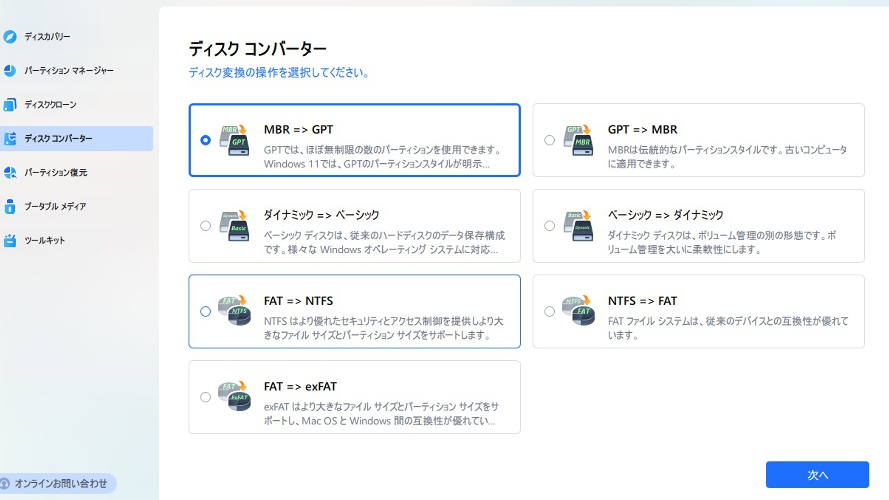The height and width of the screenshot is (500, 889).
Task: Click the パーティション マネージャー pie icon
Action: pos(10,70)
